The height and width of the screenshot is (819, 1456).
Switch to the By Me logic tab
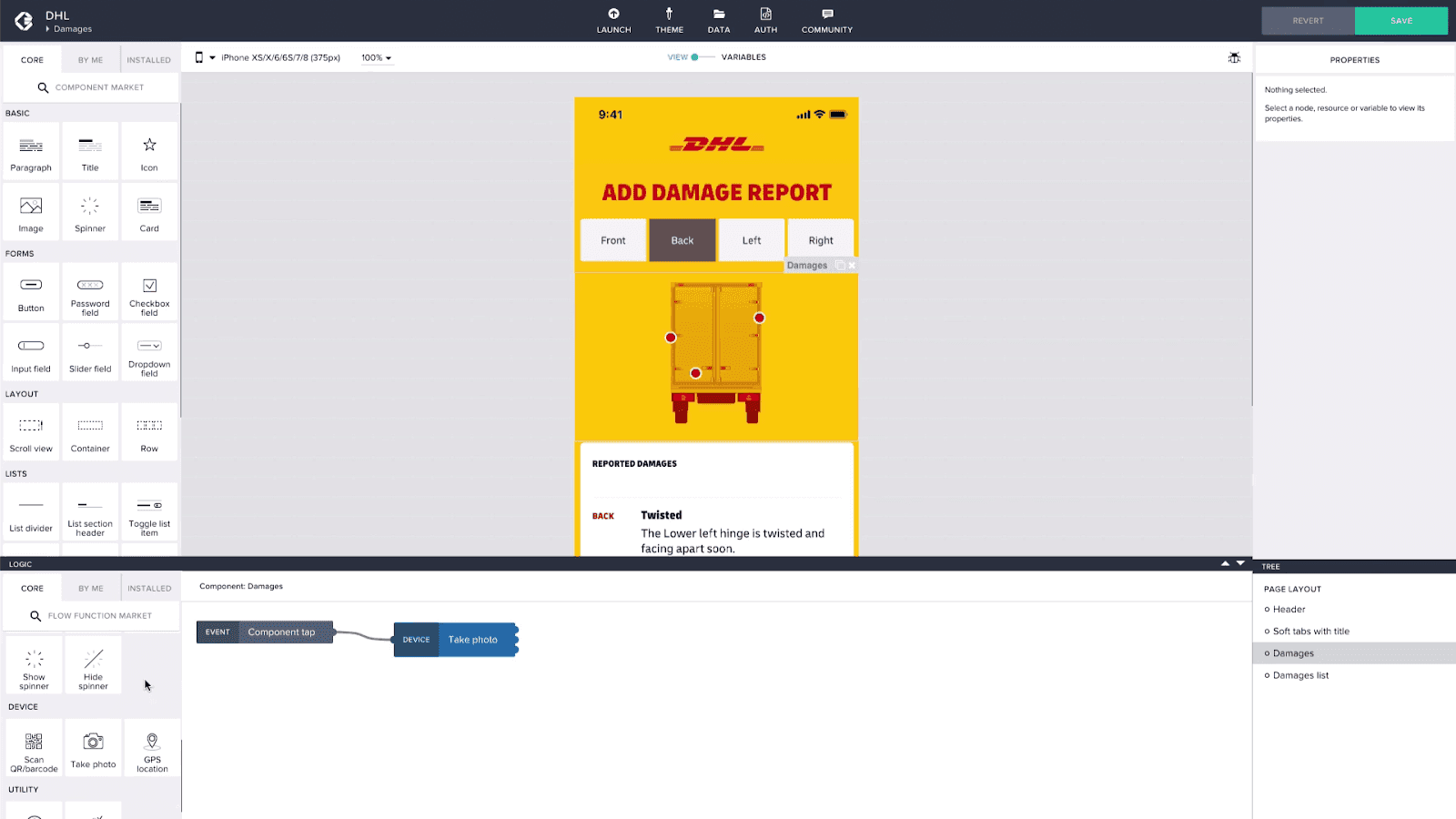[90, 588]
